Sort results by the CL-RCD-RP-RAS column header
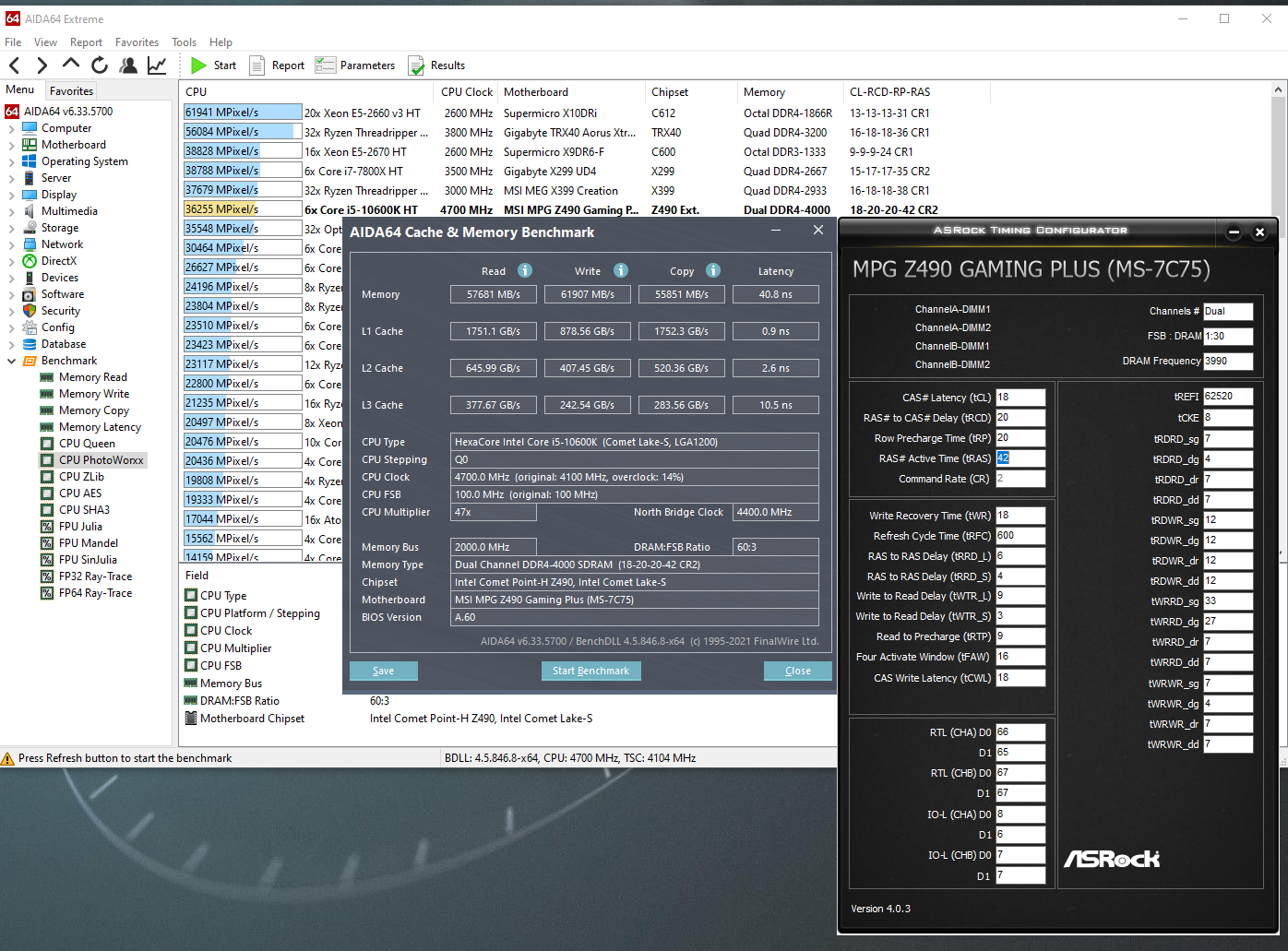1288x951 pixels. tap(916, 92)
